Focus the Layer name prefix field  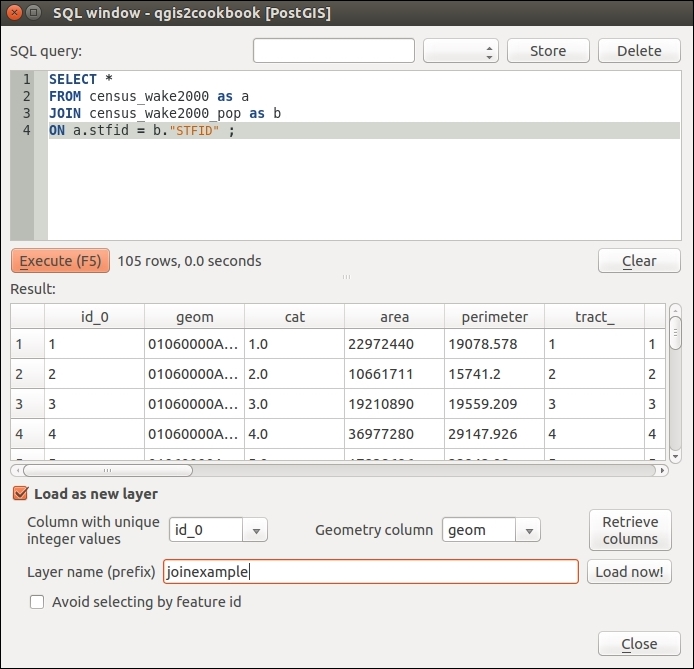371,572
